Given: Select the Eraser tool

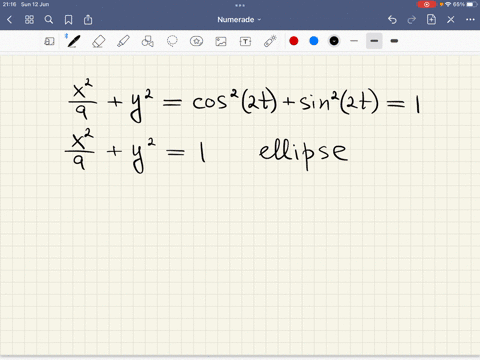Looking at the screenshot, I should (x=99, y=41).
